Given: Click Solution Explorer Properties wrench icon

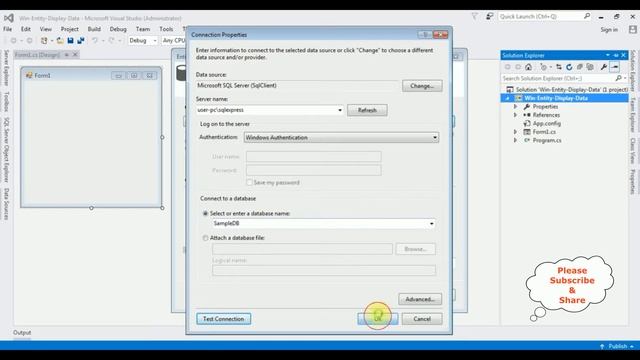Looking at the screenshot, I should pos(604,67).
